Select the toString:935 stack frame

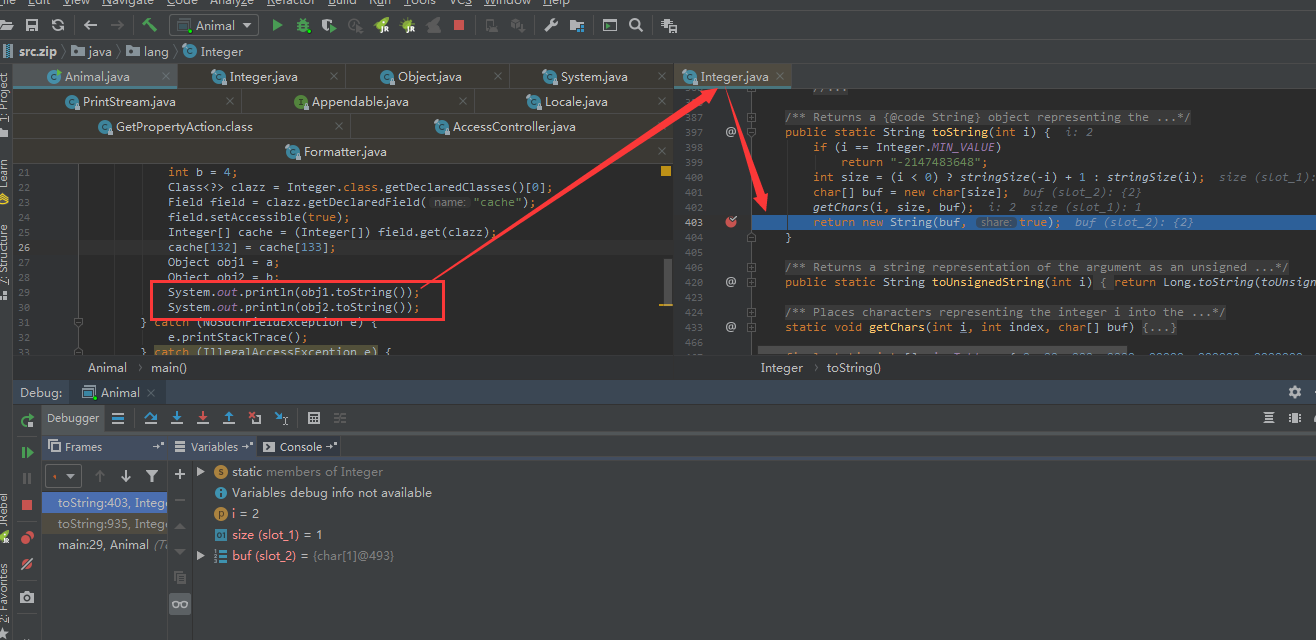click(x=105, y=524)
